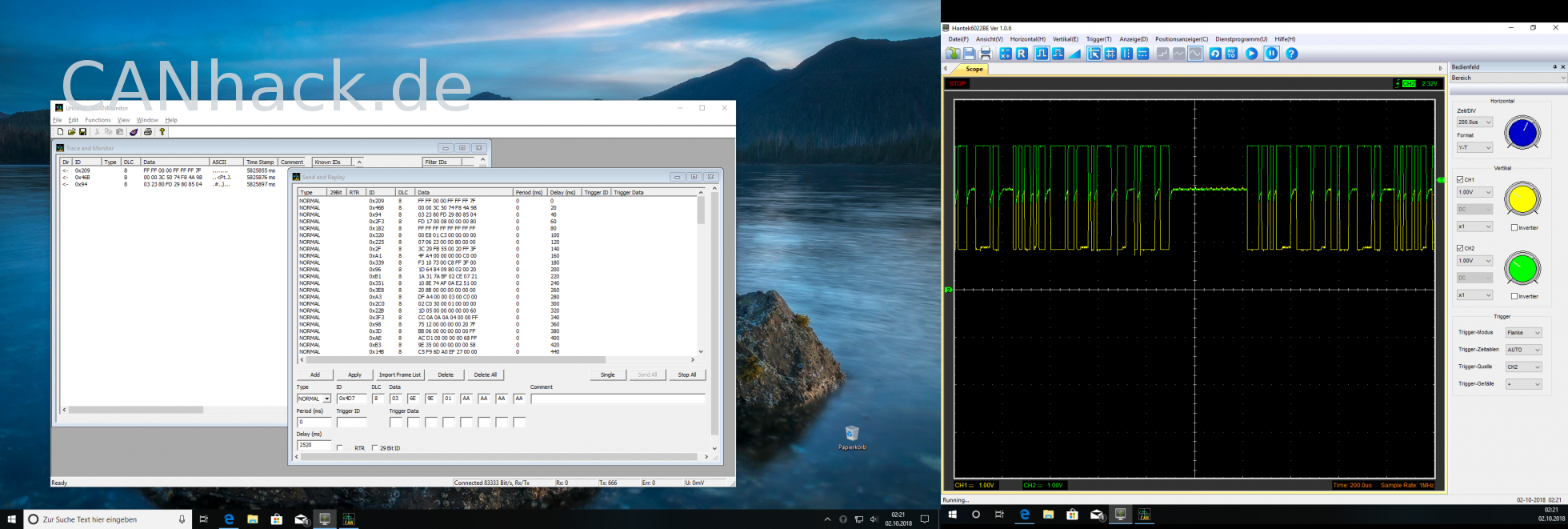Click the grey step interpolation icon
The width and height of the screenshot is (1568, 529).
click(1163, 54)
